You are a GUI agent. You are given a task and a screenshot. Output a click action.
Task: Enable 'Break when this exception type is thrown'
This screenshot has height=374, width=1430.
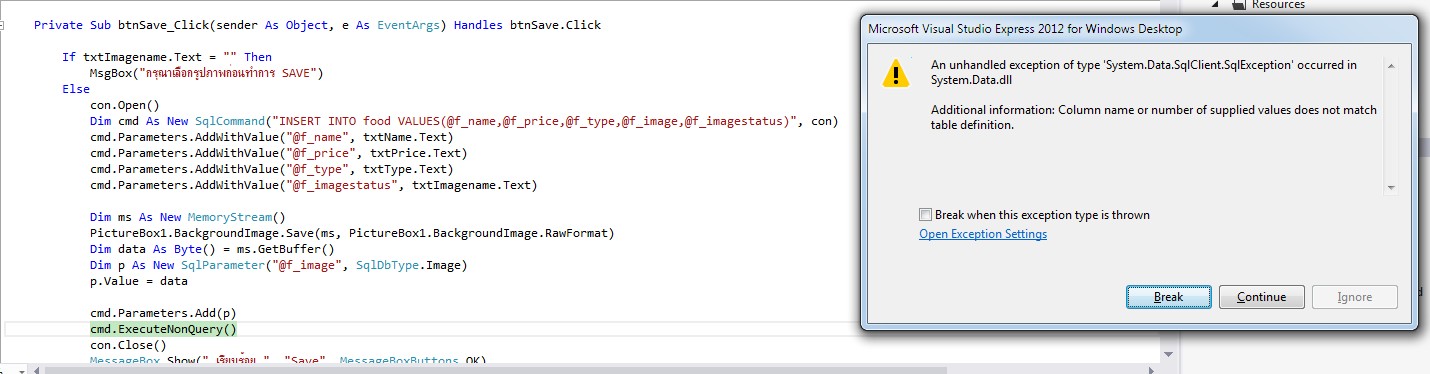click(925, 215)
